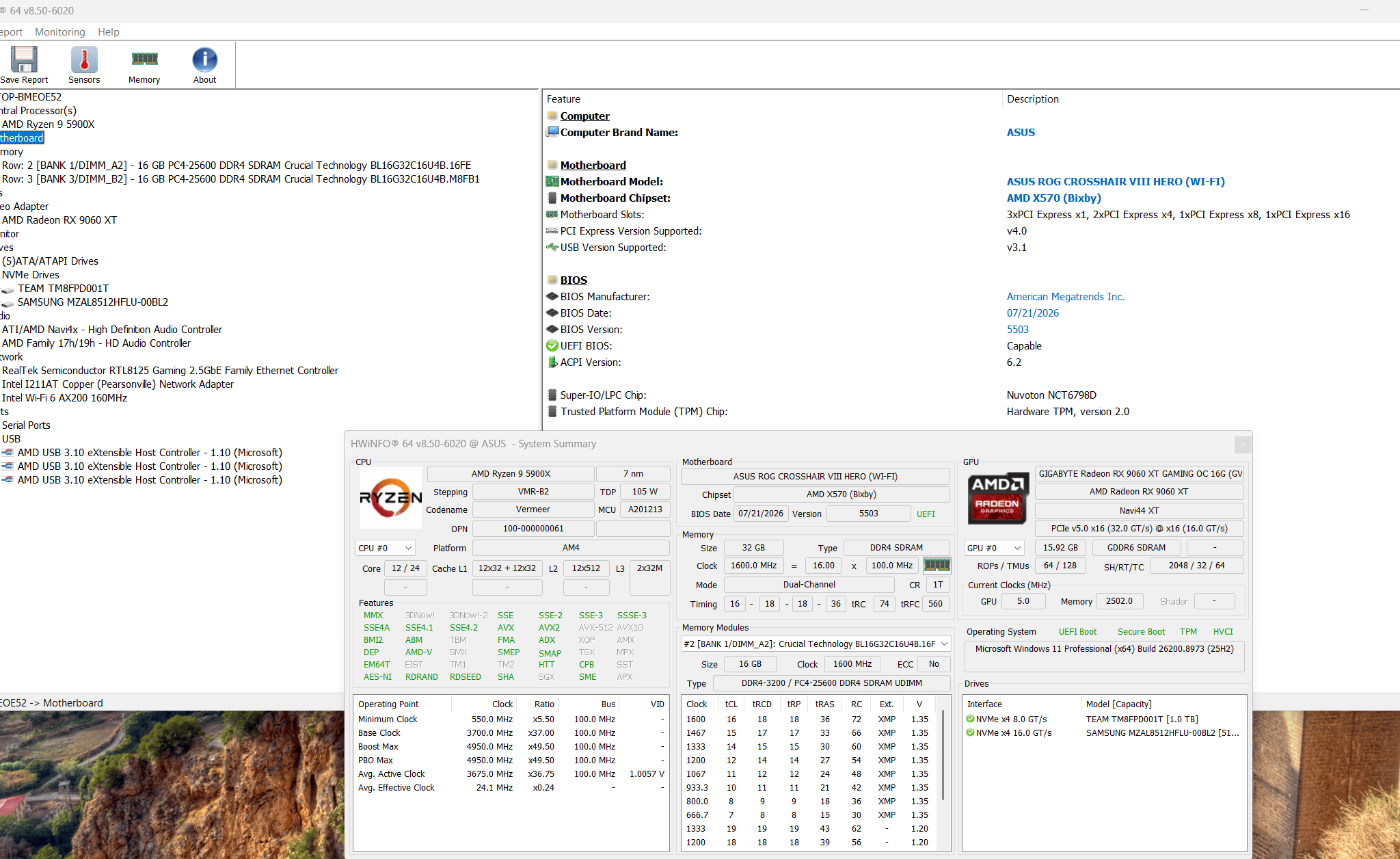Click the chip icon beside BIOS Version
Viewport: 1400px width, 859px height.
coord(552,329)
